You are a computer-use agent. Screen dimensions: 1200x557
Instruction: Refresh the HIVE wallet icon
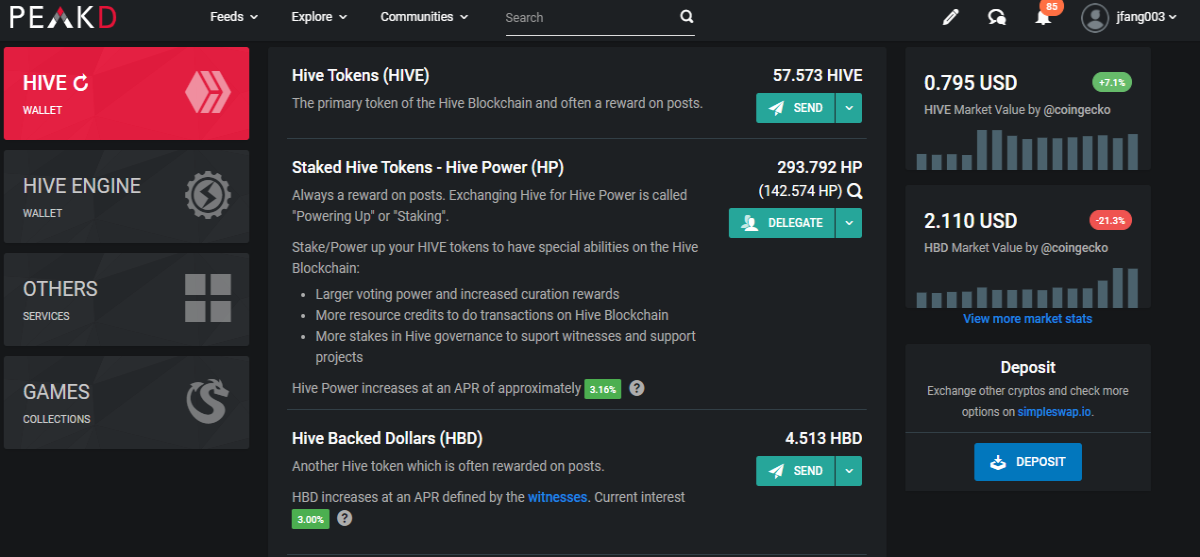click(81, 84)
